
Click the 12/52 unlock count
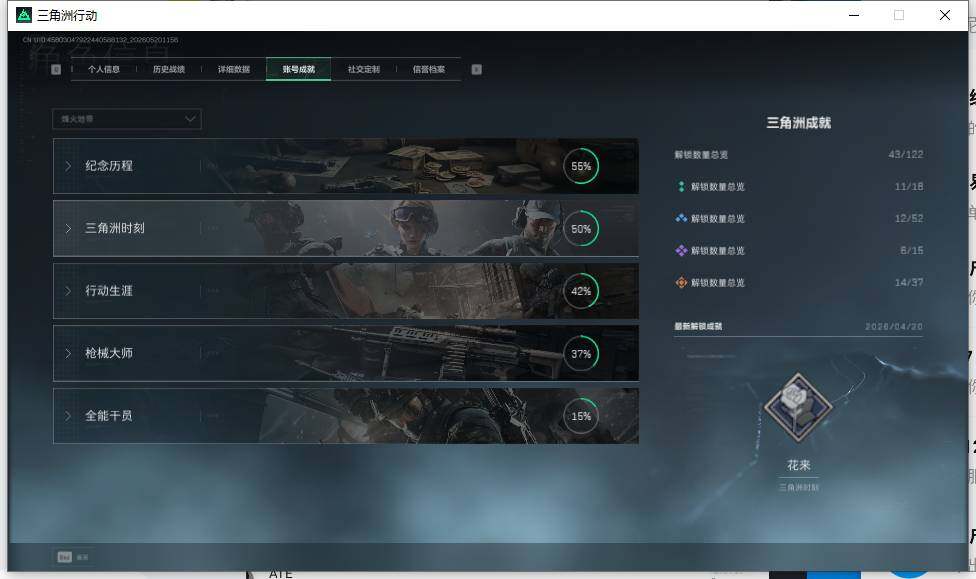click(909, 218)
